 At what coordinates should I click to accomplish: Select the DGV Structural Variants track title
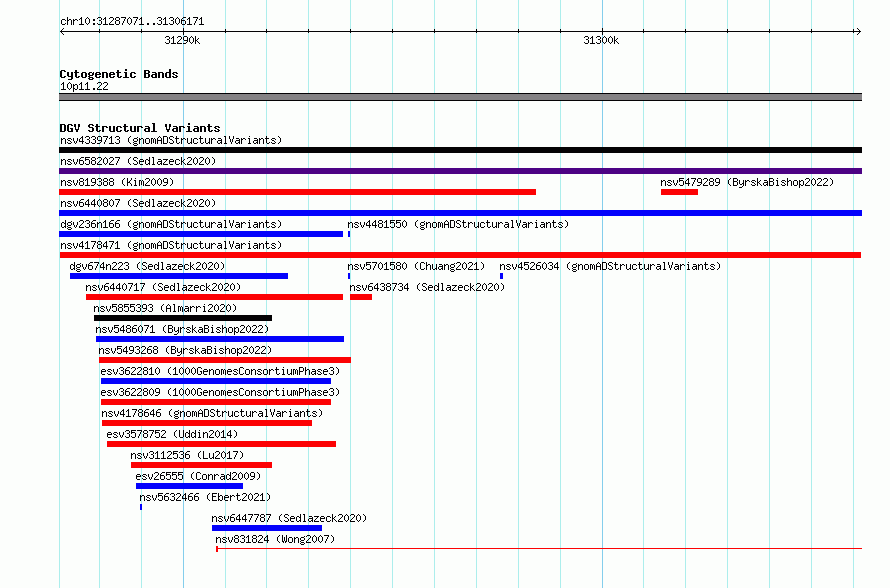coord(140,128)
